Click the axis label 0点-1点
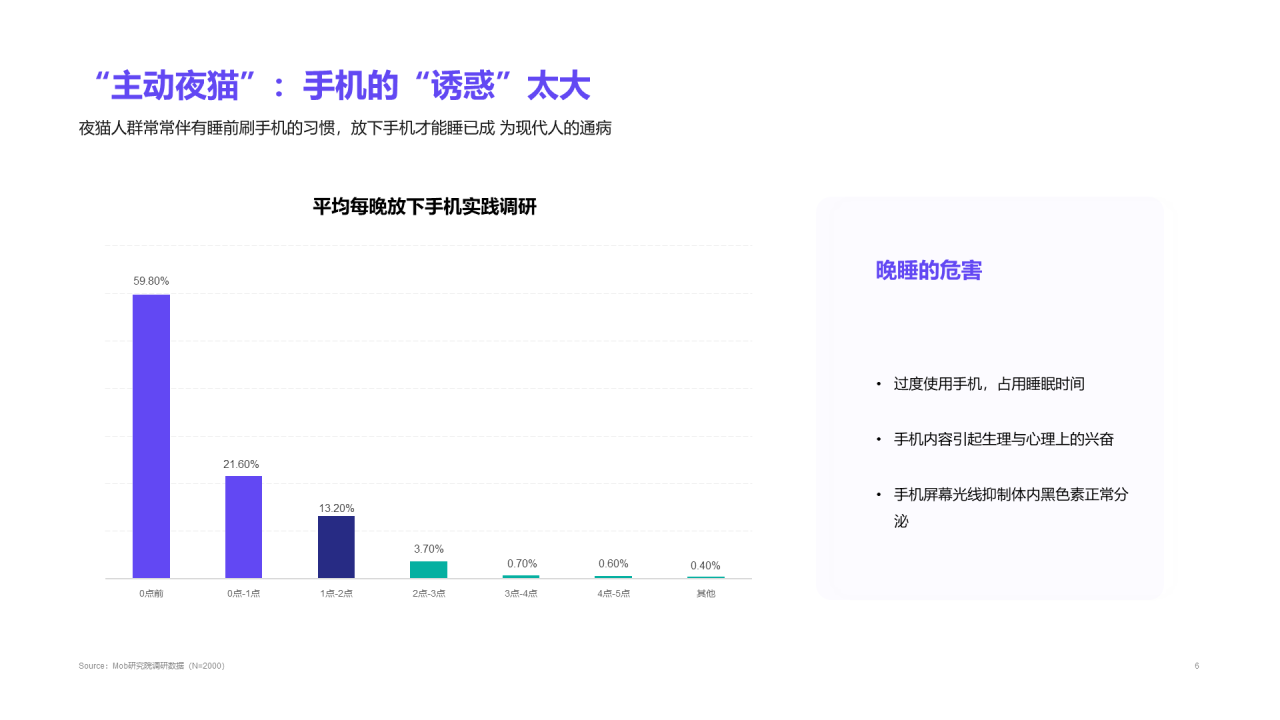Image resolution: width=1280 pixels, height=720 pixels. pos(243,594)
